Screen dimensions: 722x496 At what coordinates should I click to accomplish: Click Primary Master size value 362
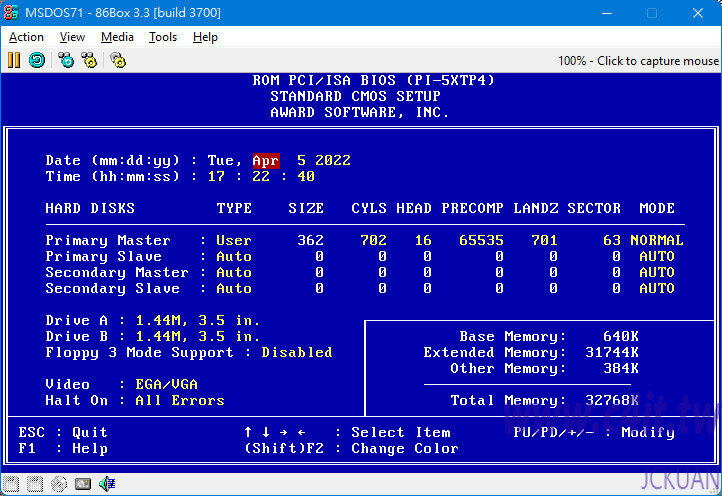pos(310,240)
